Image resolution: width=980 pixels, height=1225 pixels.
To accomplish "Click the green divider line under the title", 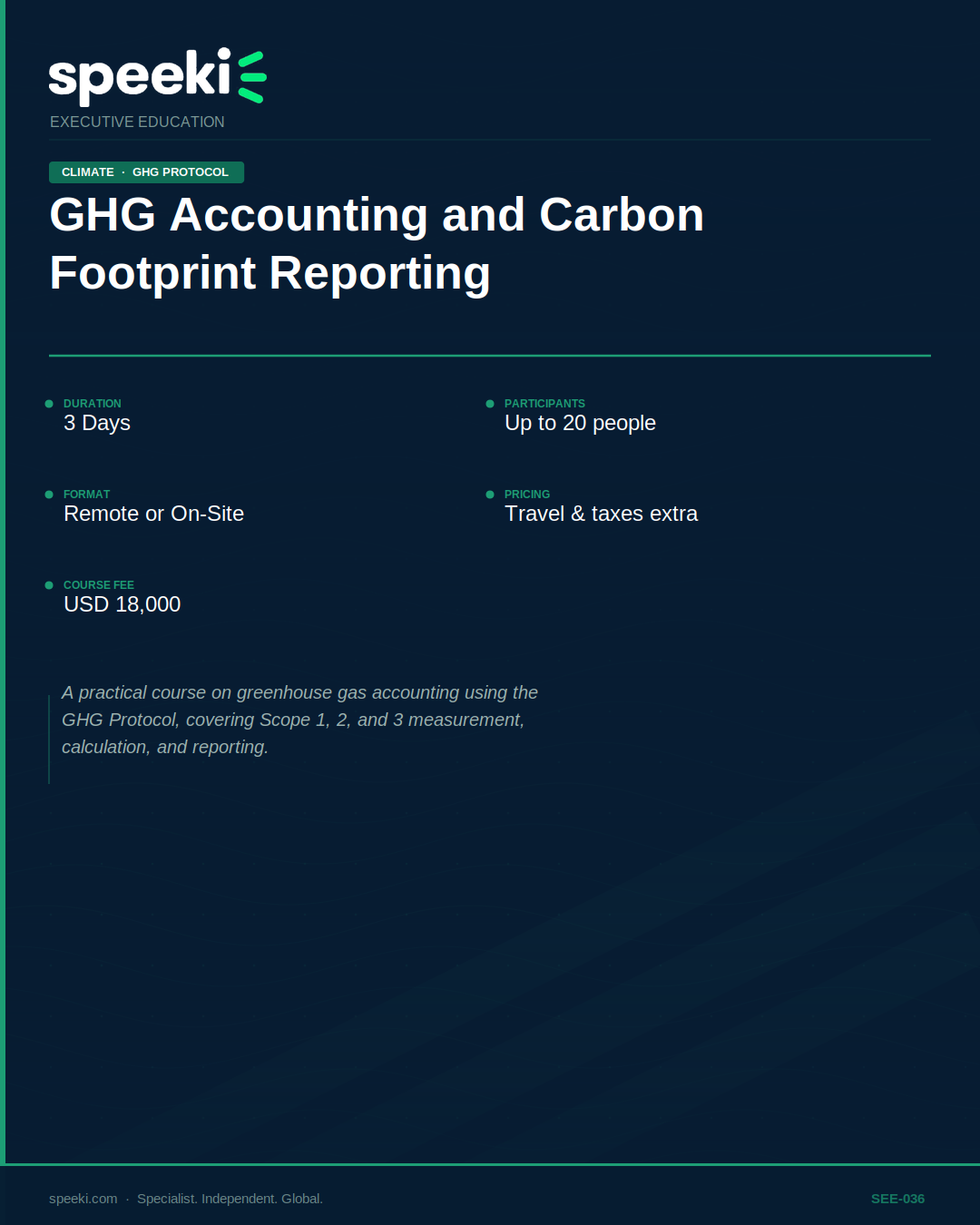I will [x=490, y=356].
